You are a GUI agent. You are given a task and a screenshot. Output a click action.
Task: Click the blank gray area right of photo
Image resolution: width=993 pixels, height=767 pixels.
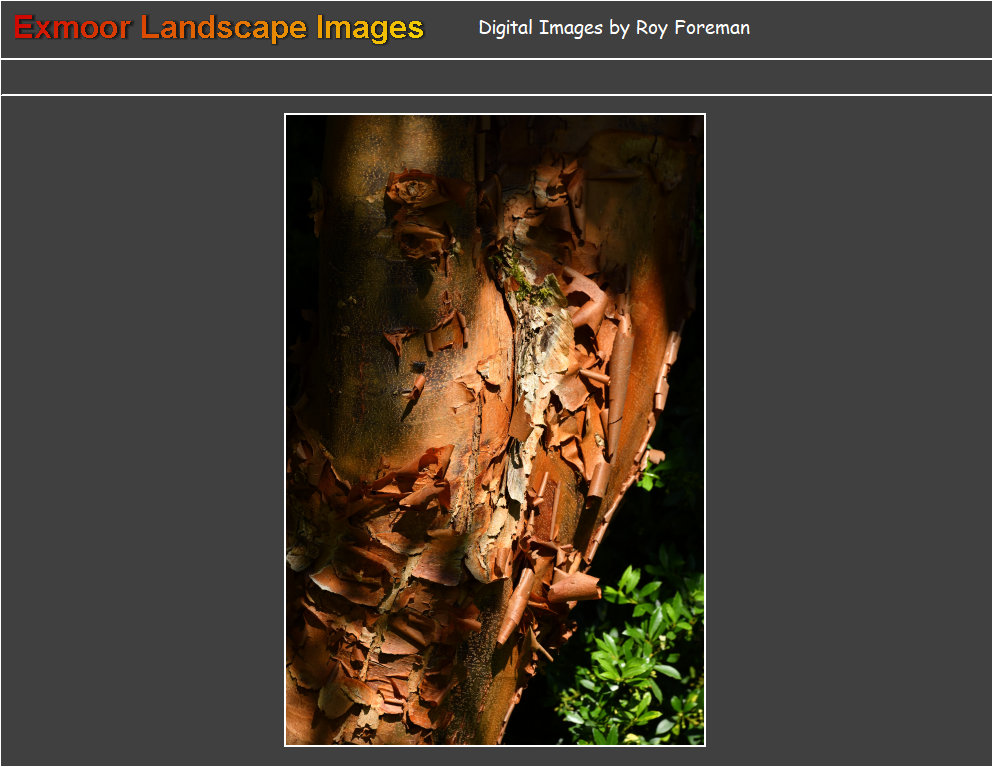(x=850, y=430)
